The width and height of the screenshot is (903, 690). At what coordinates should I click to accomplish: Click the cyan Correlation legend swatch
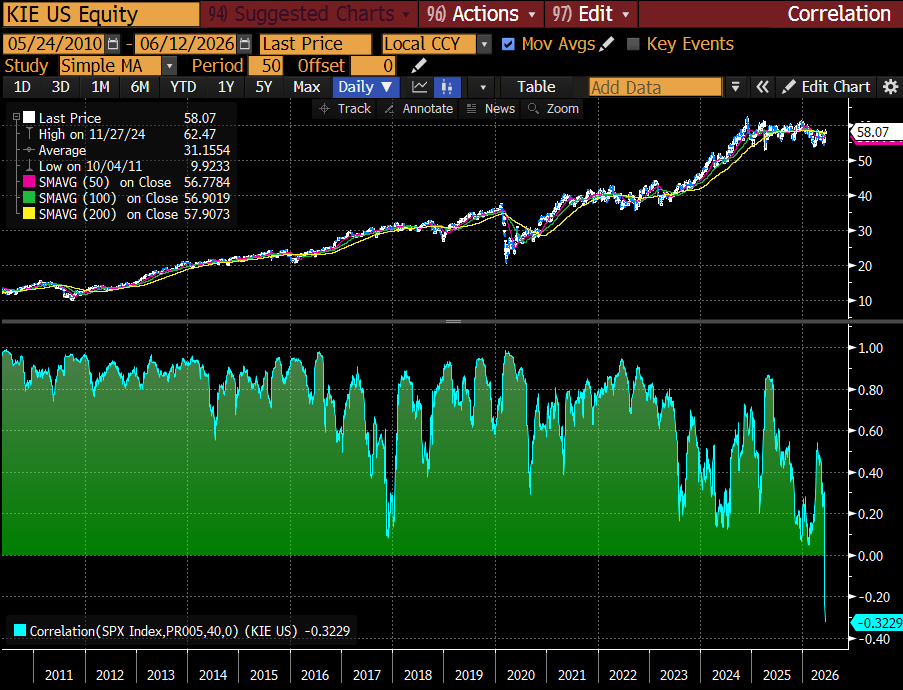20,631
